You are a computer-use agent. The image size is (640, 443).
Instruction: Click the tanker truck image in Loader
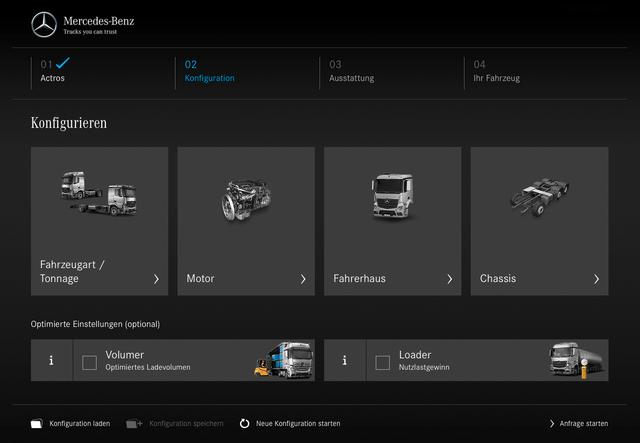tap(577, 360)
